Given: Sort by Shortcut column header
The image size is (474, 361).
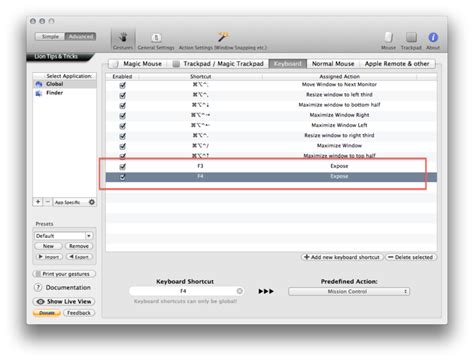Looking at the screenshot, I should click(x=200, y=77).
